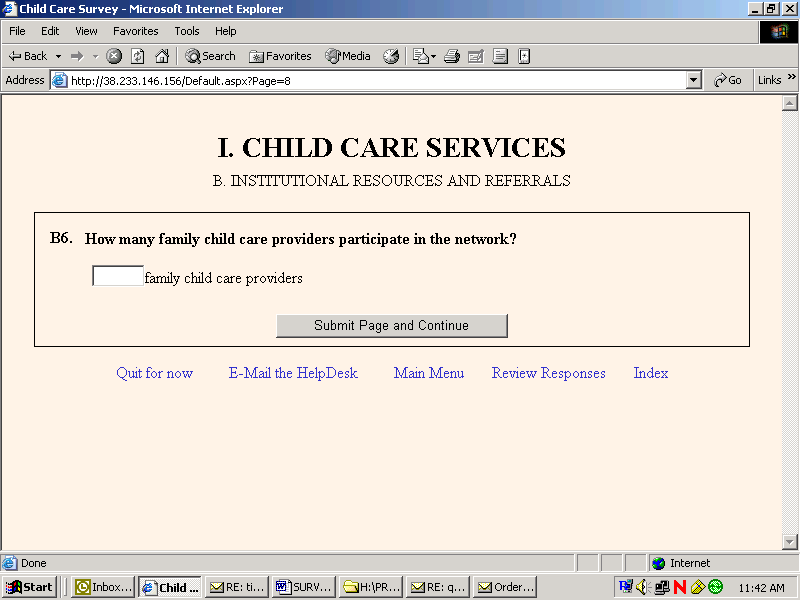Click the last toolbar icon after Discuss
800x600 pixels.
click(524, 56)
